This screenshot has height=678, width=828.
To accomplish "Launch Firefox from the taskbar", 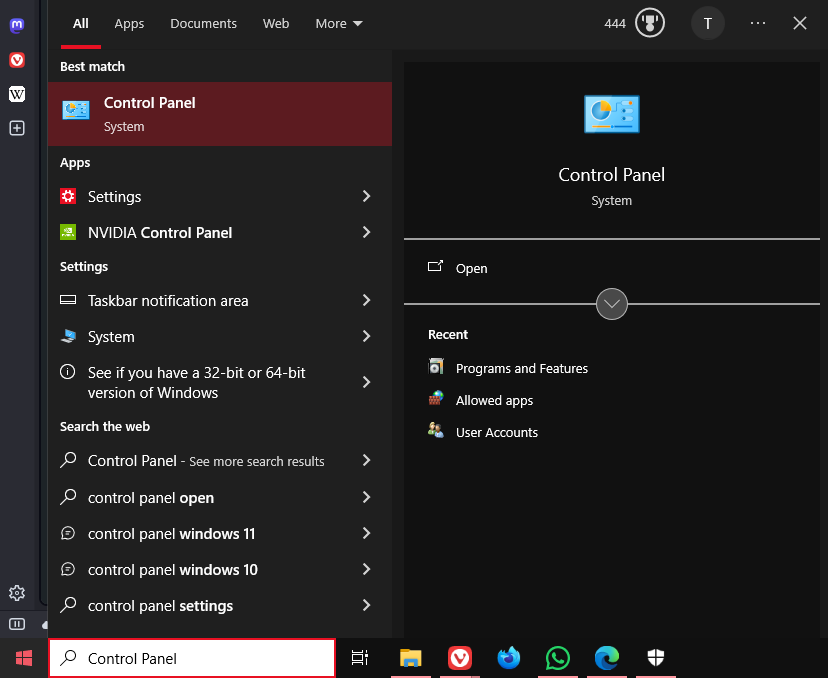I will pos(508,658).
